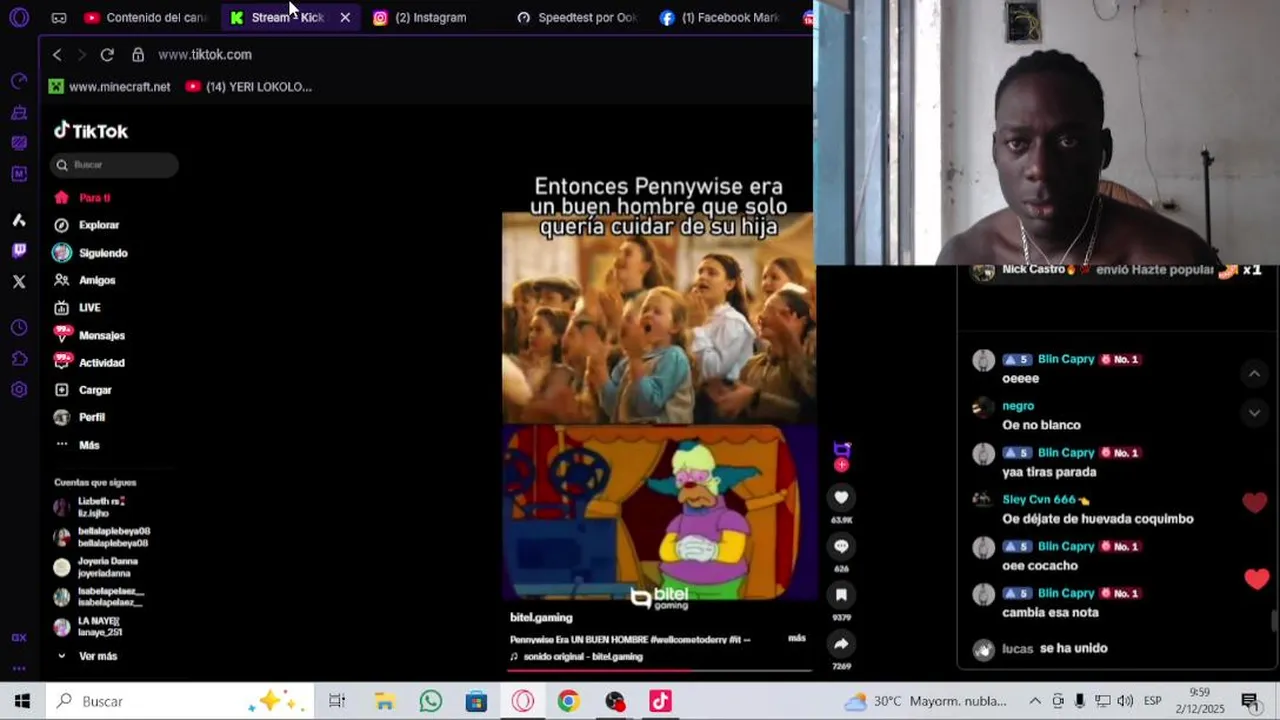This screenshot has height=720, width=1280.
Task: Expand the Más options menu
Action: [x=78, y=445]
